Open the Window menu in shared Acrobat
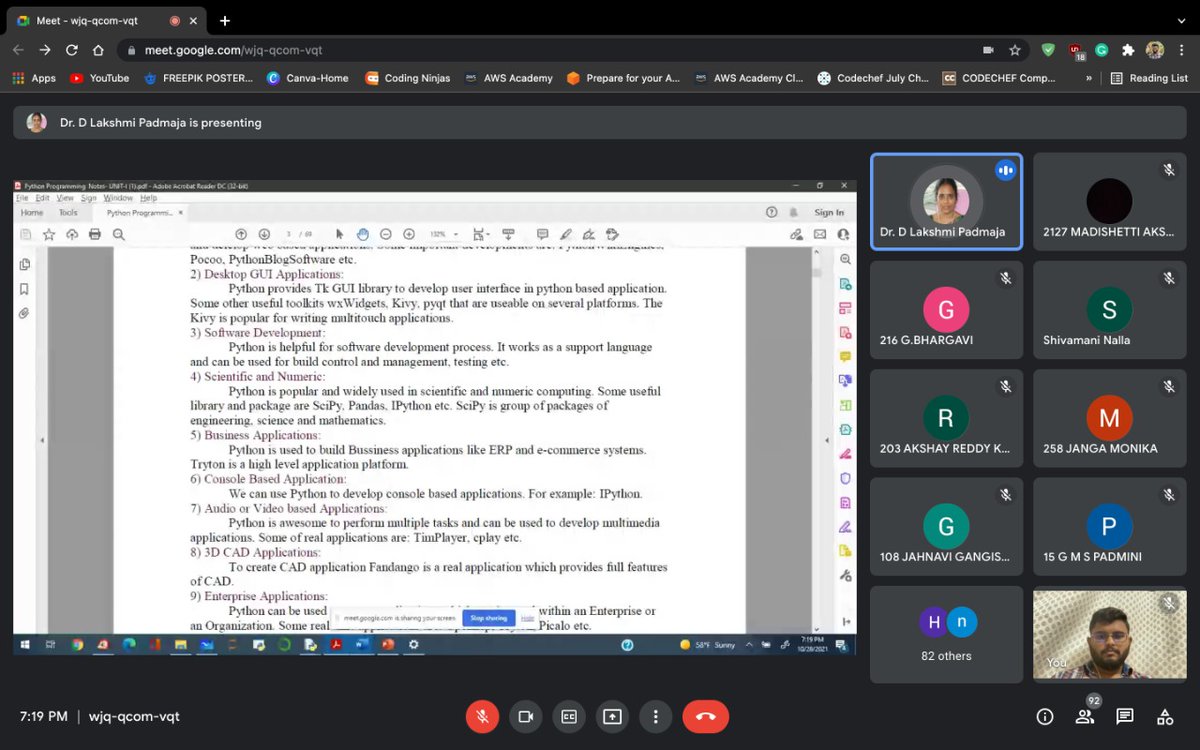Viewport: 1200px width, 750px height. [118, 198]
